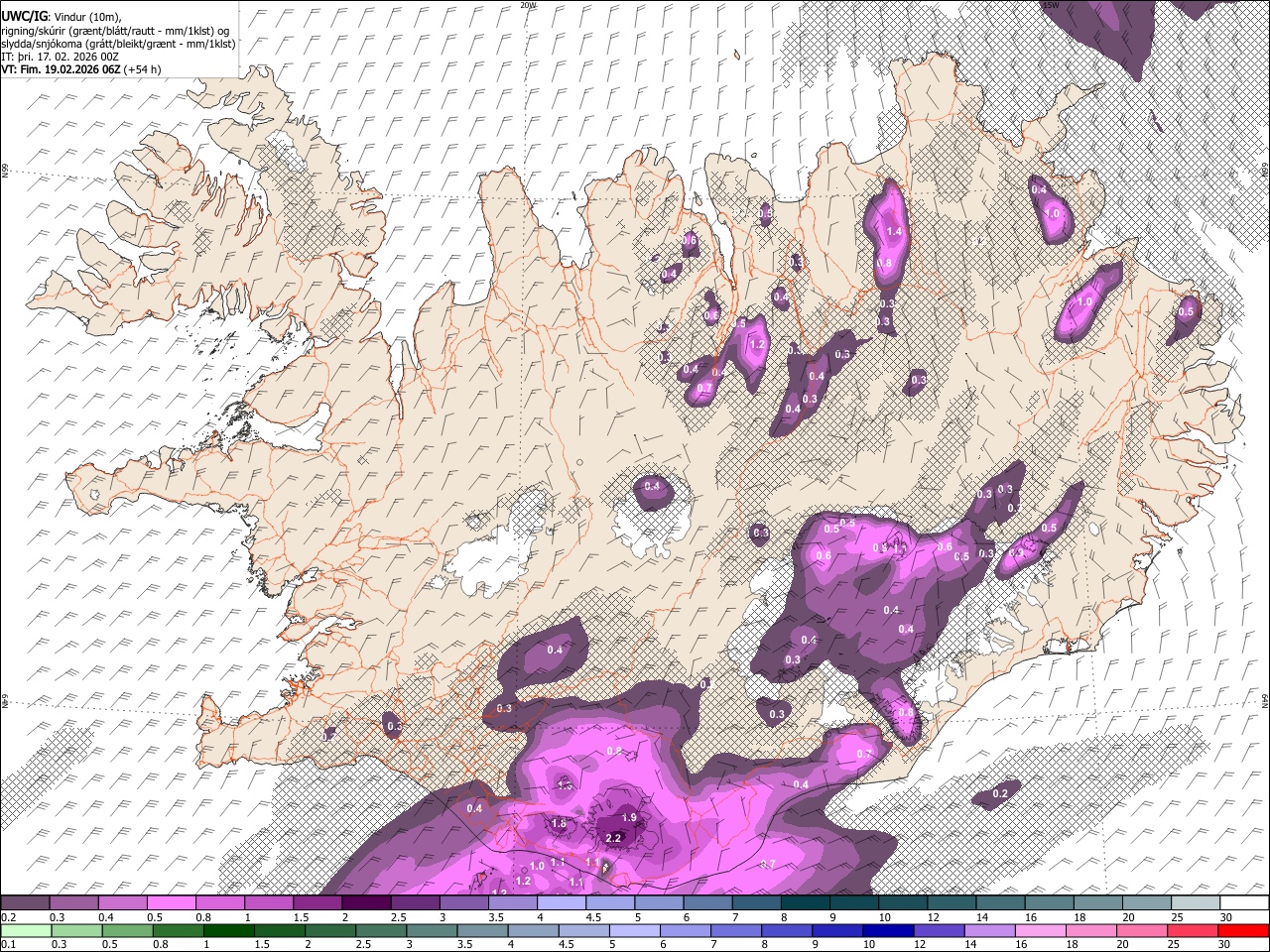The width and height of the screenshot is (1270, 952).
Task: Select the dark plum swatch between 0.2 and 0.3
Action: 26,902
